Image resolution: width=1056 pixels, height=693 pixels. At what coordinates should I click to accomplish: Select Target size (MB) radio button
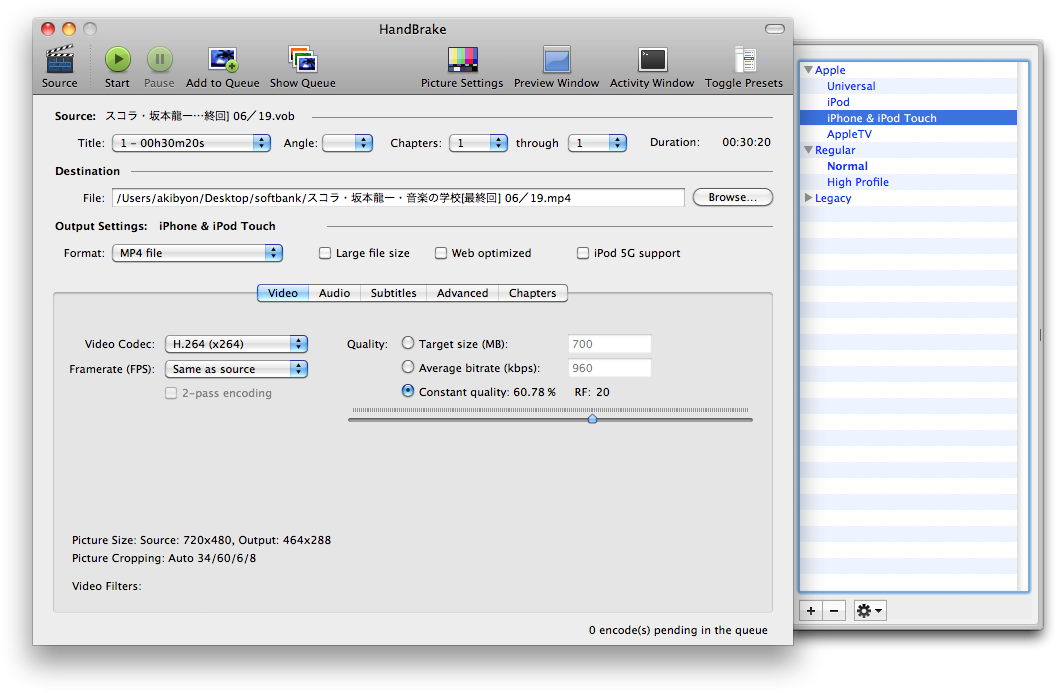[x=407, y=343]
